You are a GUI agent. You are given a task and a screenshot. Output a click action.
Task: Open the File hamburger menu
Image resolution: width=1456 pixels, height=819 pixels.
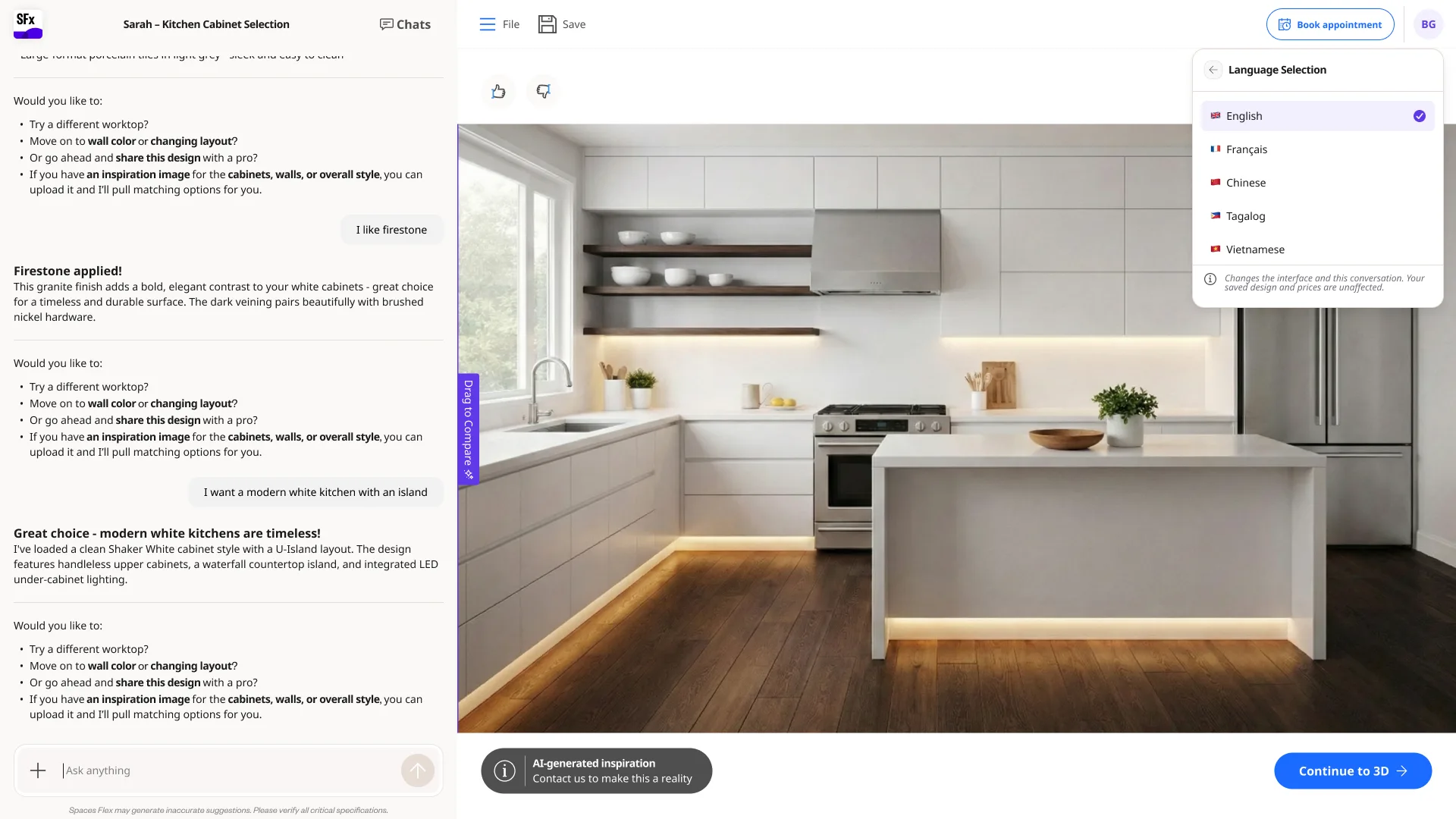(x=499, y=24)
